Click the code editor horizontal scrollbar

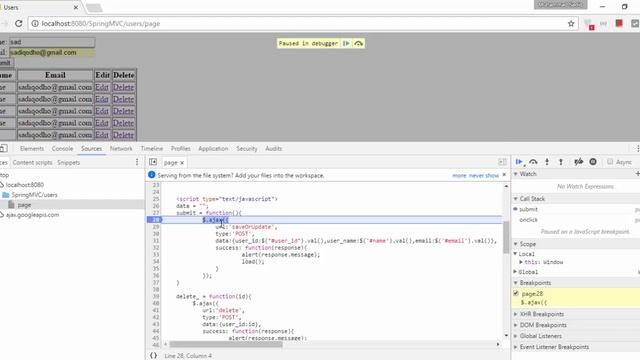[226, 344]
